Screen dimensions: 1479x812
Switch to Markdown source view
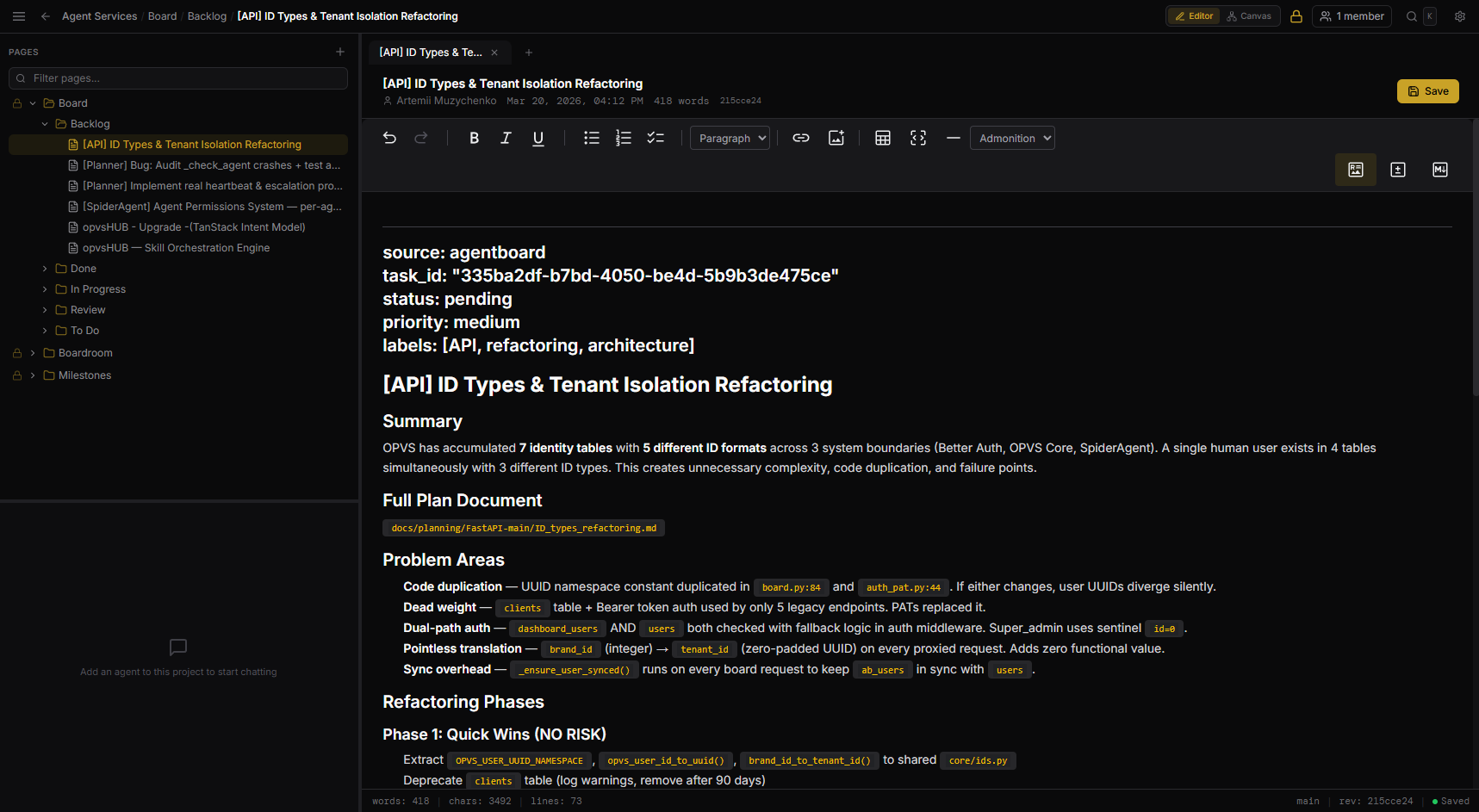coord(1440,170)
